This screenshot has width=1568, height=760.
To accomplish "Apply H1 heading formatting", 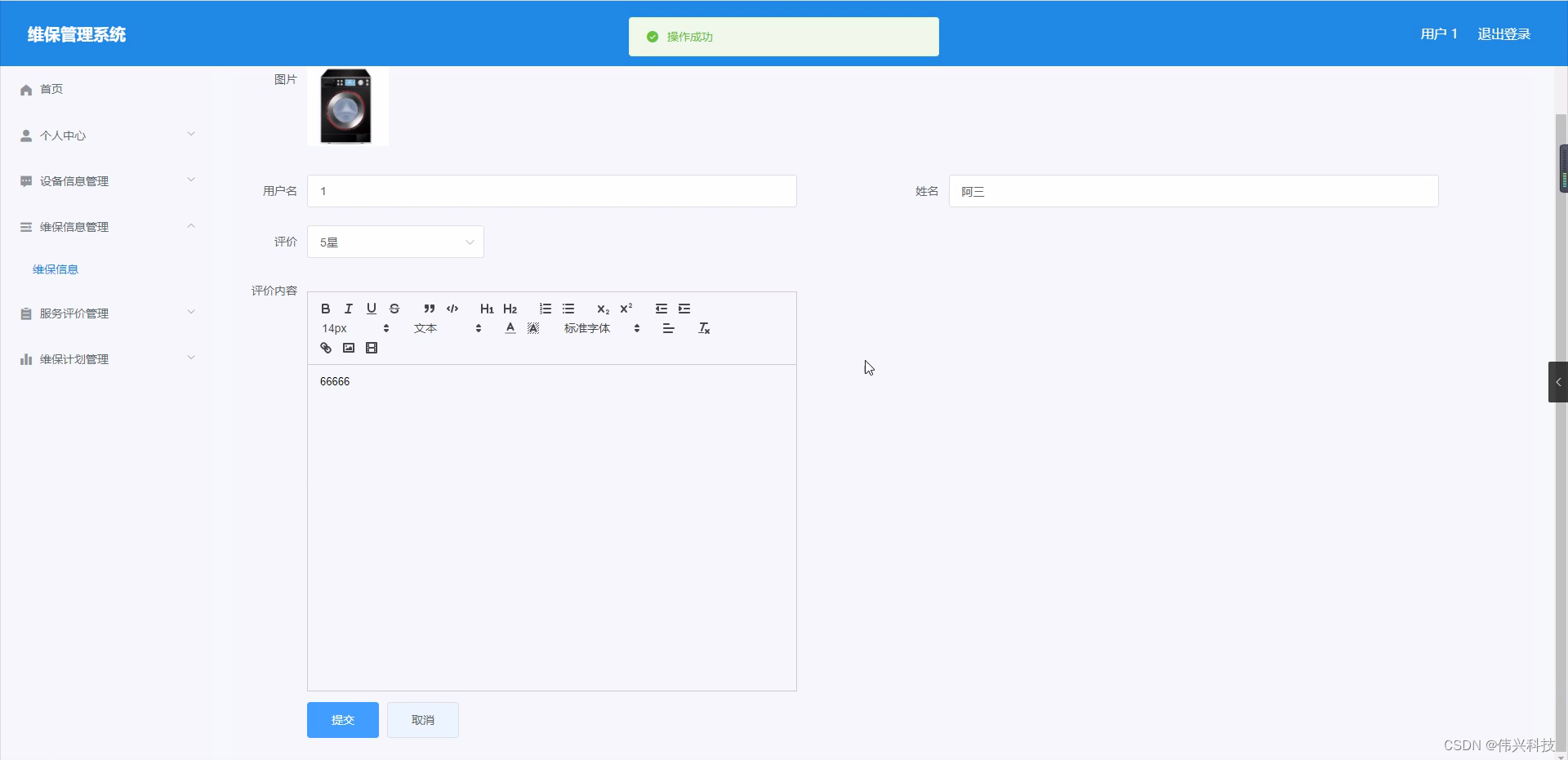I will 487,309.
